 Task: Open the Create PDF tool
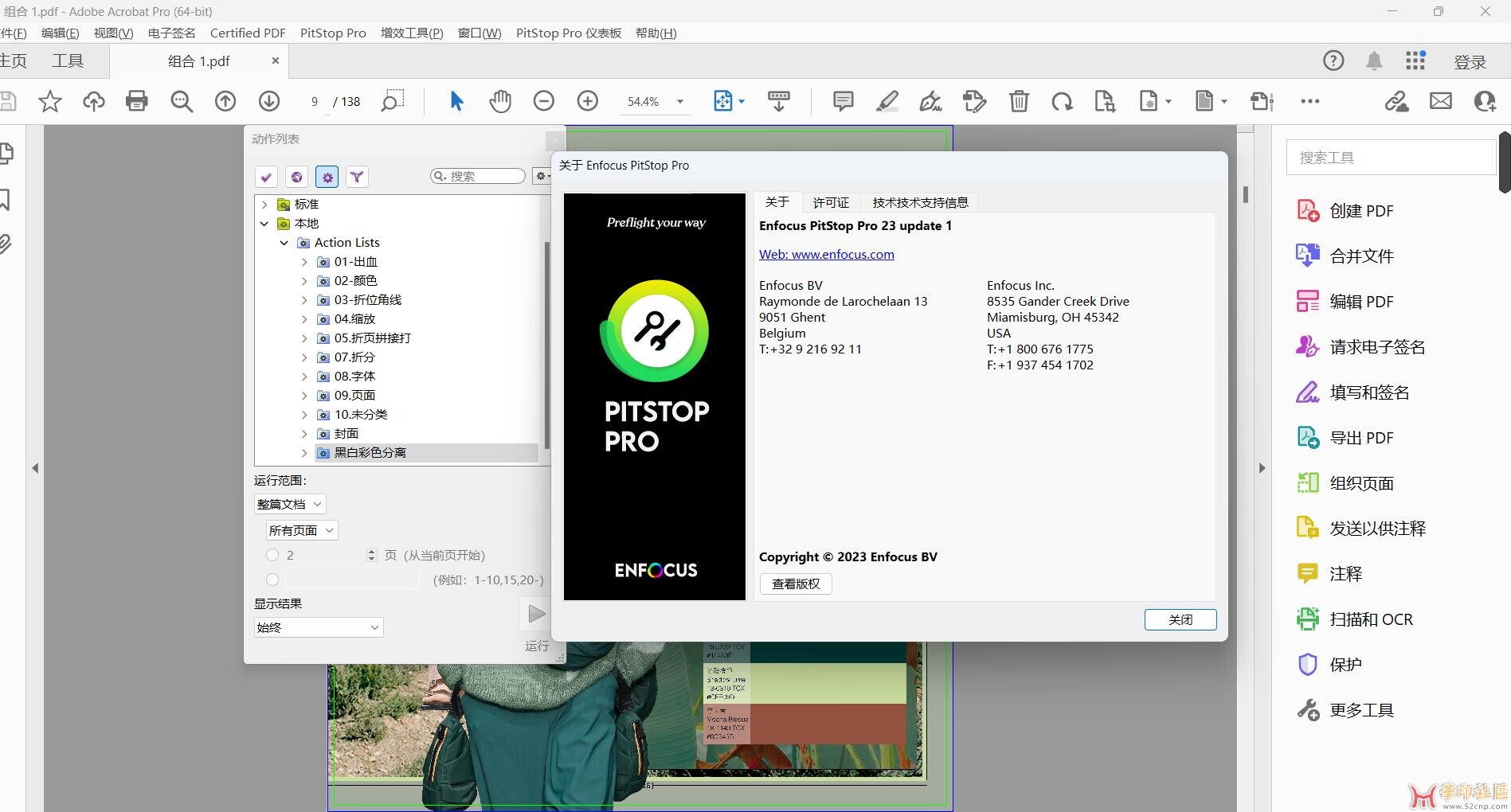click(x=1361, y=211)
